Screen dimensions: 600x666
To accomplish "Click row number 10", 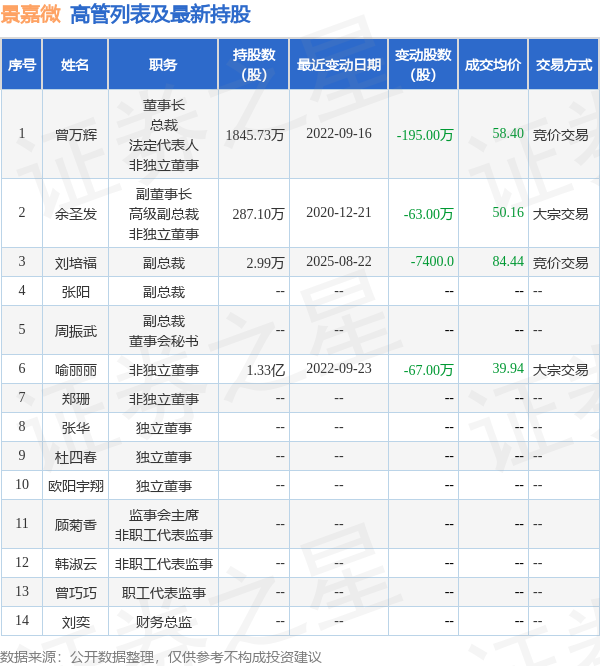I will (x=22, y=484).
